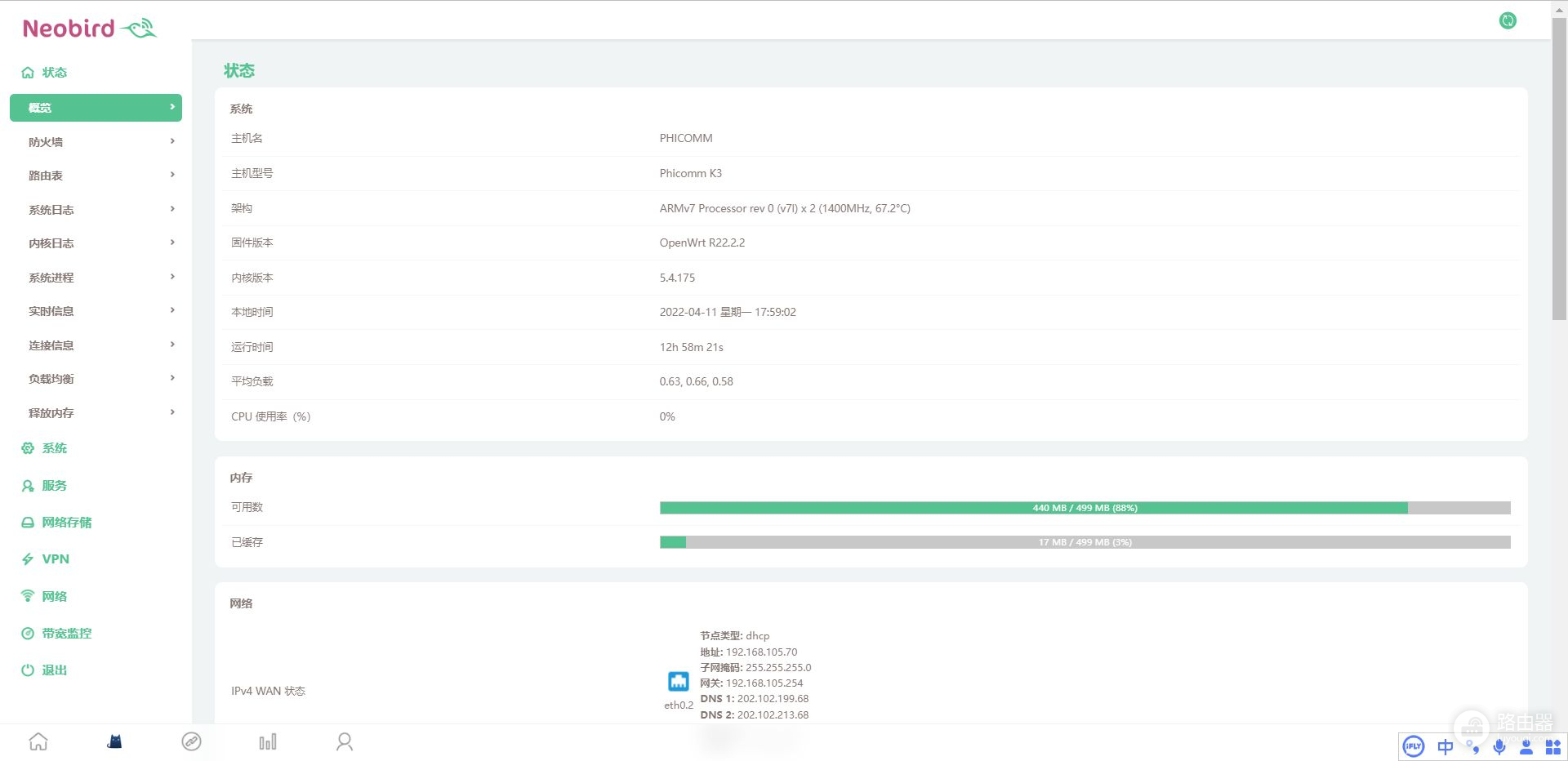The width and height of the screenshot is (1568, 761).
Task: Click the hostname value PHICOMM
Action: [x=686, y=138]
